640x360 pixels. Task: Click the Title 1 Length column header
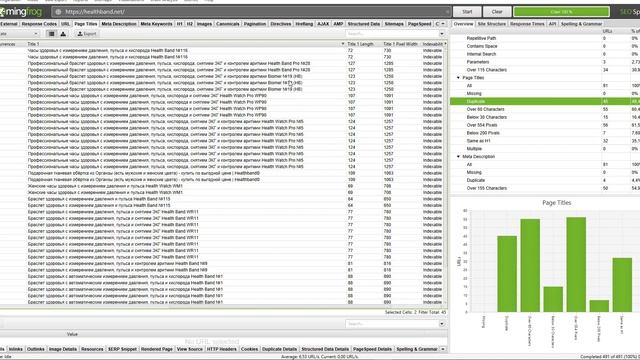pyautogui.click(x=360, y=44)
